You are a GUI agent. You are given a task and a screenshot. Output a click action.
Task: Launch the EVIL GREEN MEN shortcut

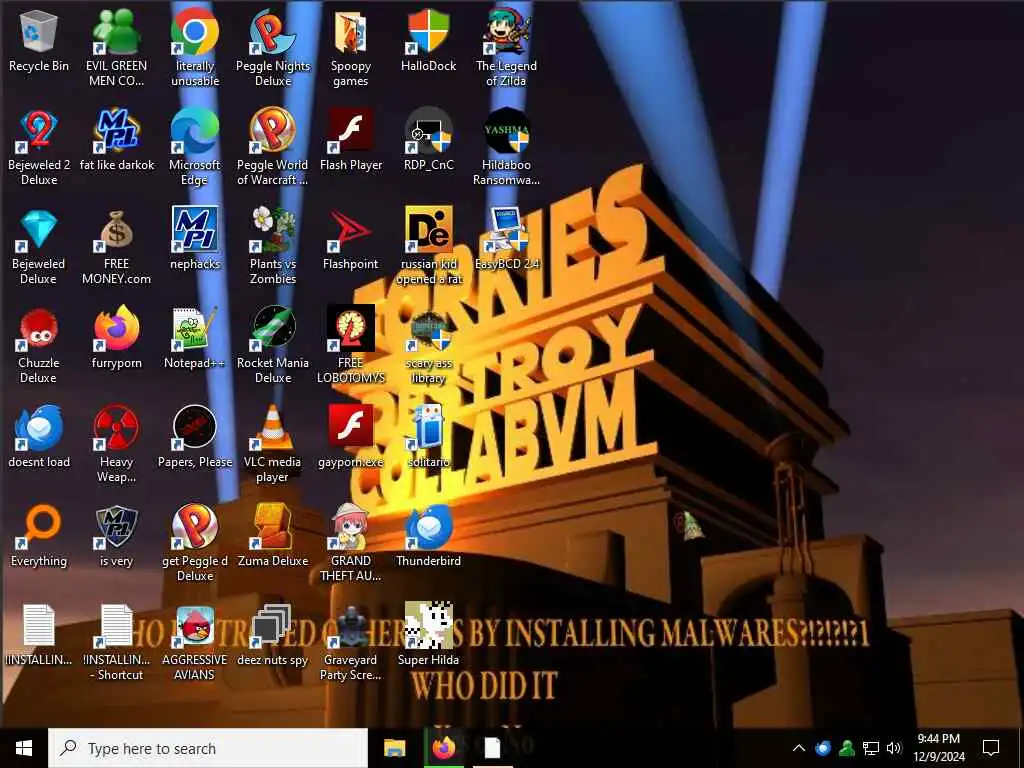(116, 48)
